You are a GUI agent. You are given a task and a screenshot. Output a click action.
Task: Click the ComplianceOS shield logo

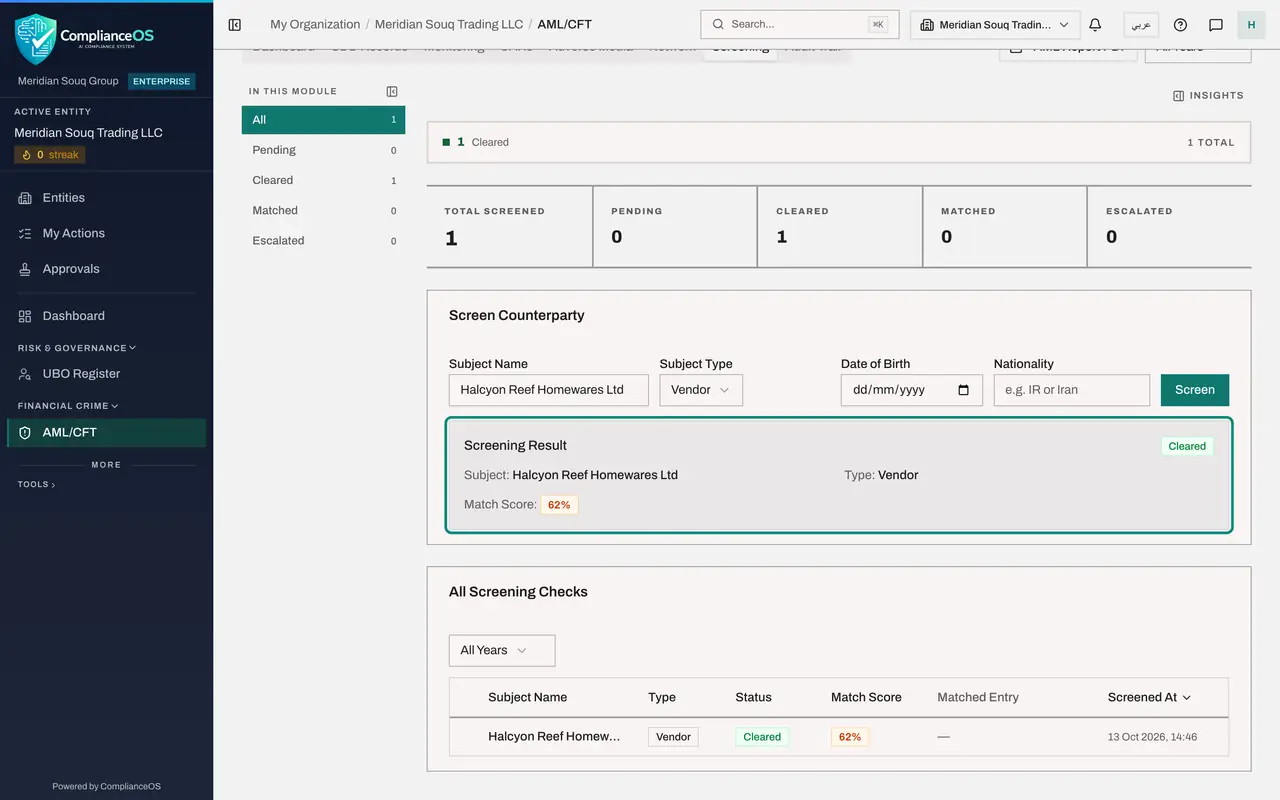pos(35,39)
